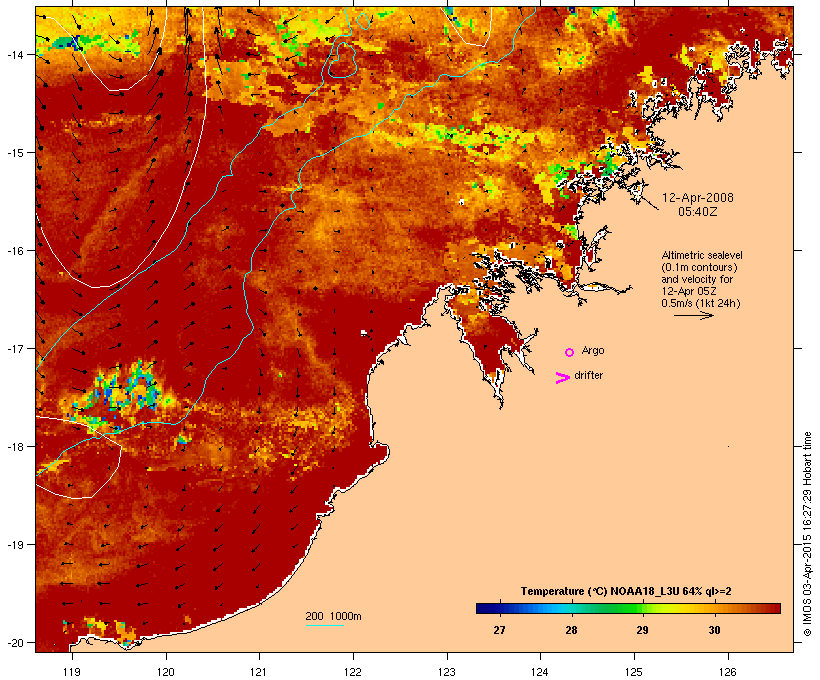Image resolution: width=820 pixels, height=680 pixels.
Task: Click the longitude label 126
Action: pyautogui.click(x=728, y=671)
